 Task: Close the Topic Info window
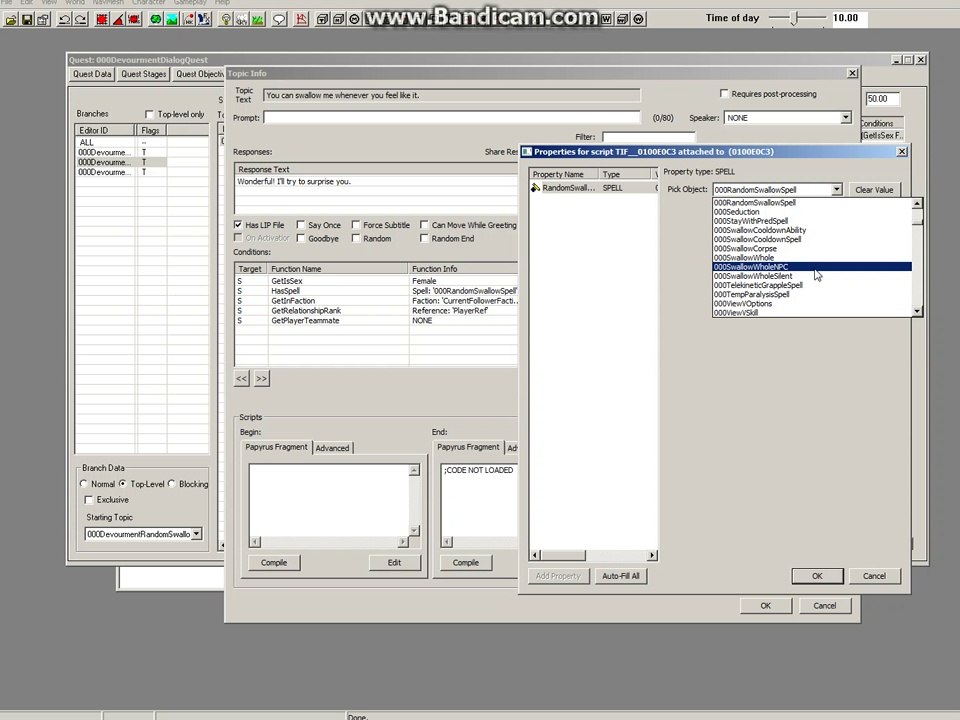[x=852, y=73]
